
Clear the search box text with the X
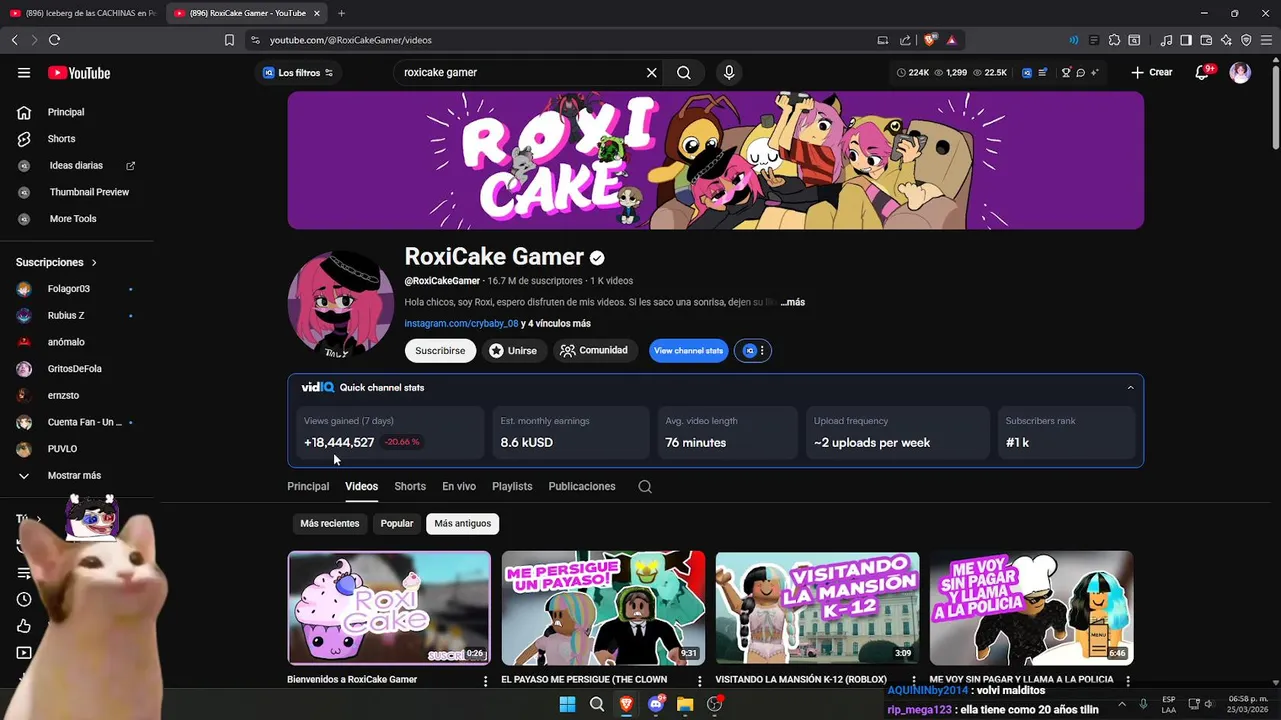652,73
